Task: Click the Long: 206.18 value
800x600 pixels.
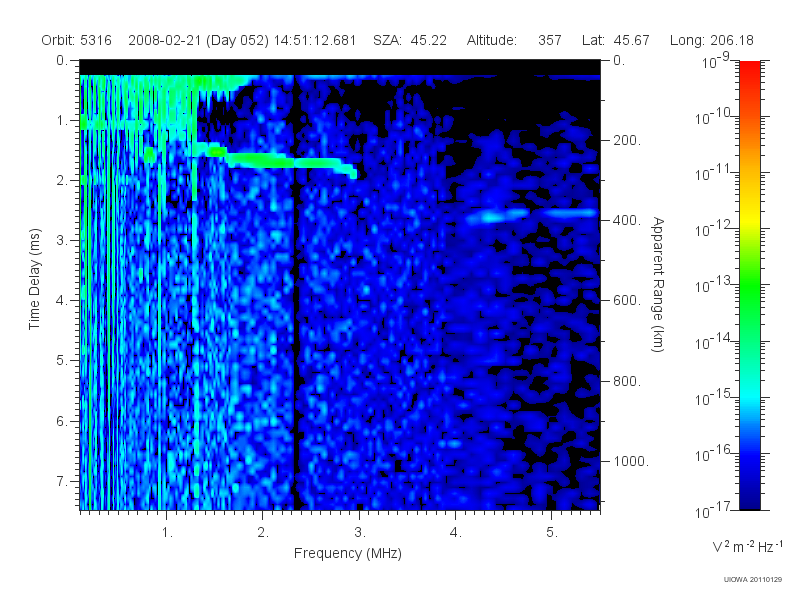Action: pyautogui.click(x=711, y=40)
